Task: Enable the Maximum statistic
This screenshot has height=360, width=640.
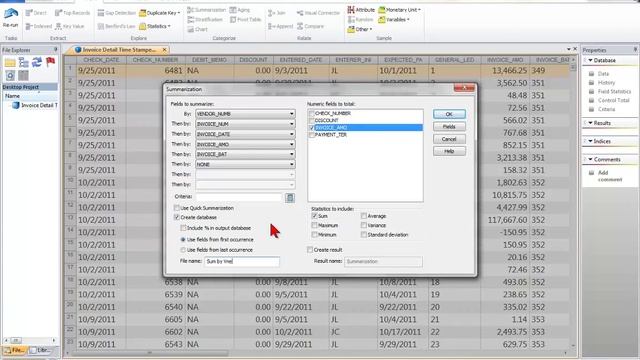Action: pos(314,225)
